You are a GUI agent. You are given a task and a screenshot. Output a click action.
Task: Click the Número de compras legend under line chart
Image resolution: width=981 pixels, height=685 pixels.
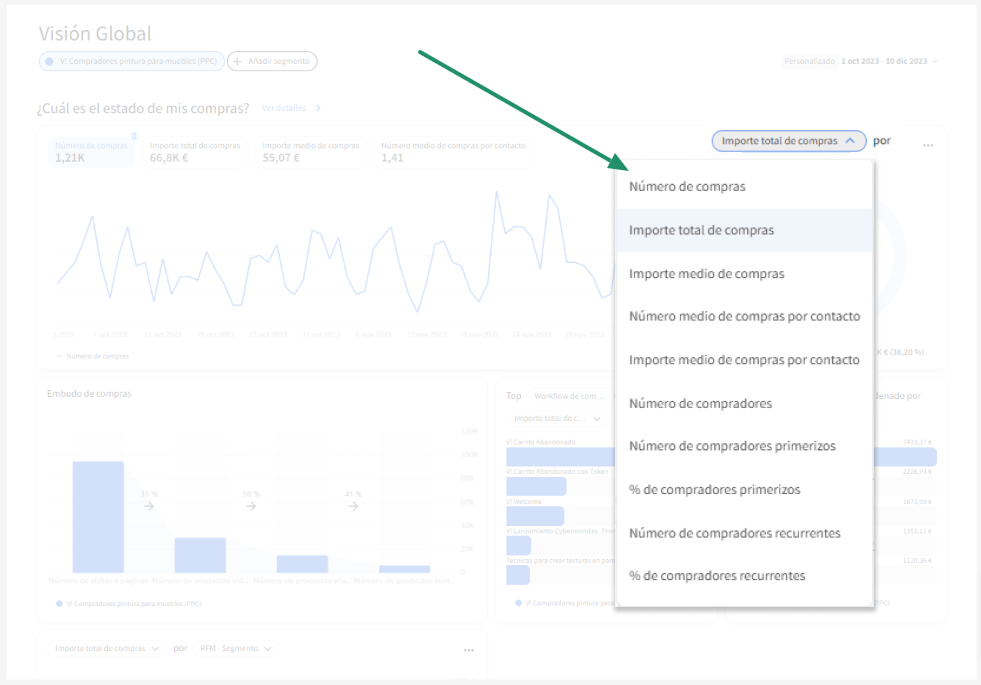[x=93, y=357]
